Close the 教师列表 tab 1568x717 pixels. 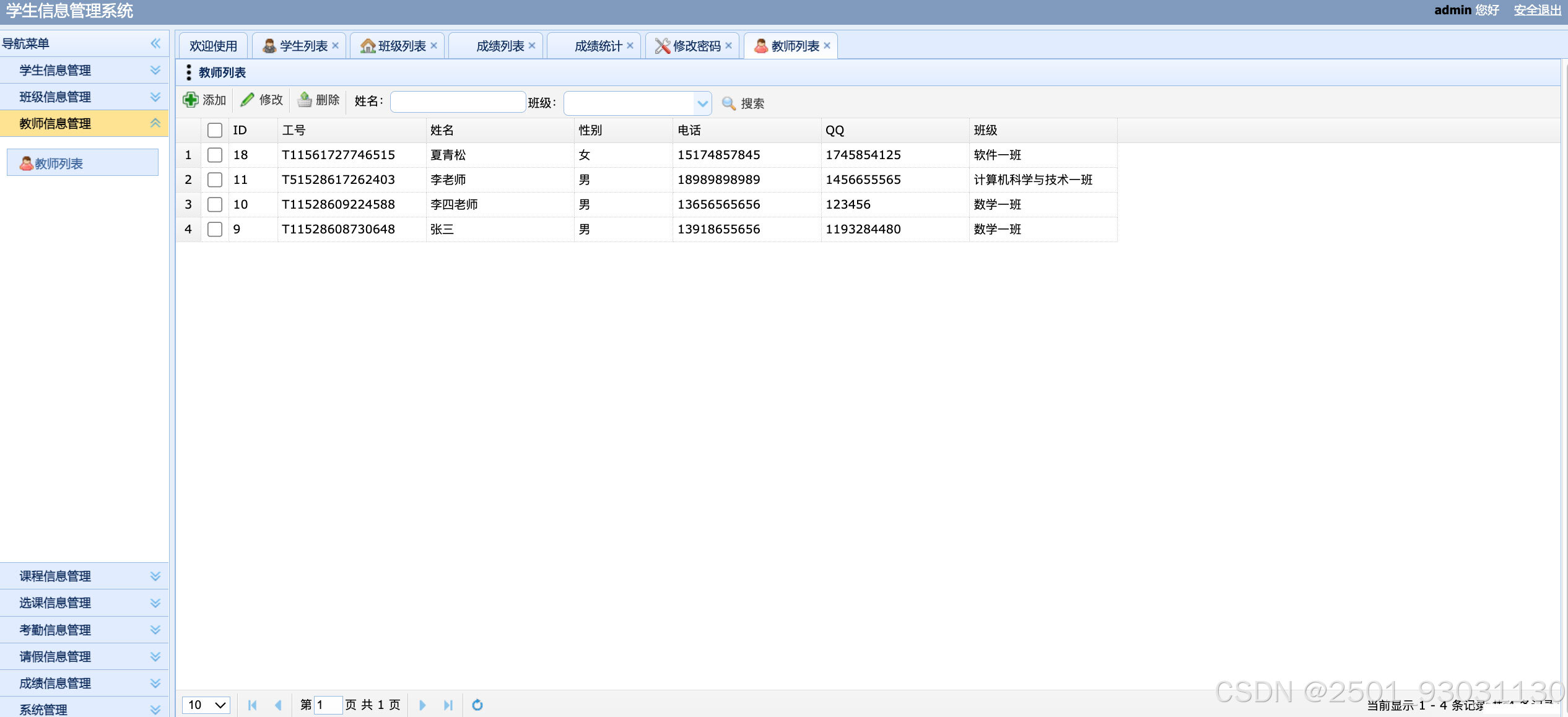pyautogui.click(x=827, y=46)
